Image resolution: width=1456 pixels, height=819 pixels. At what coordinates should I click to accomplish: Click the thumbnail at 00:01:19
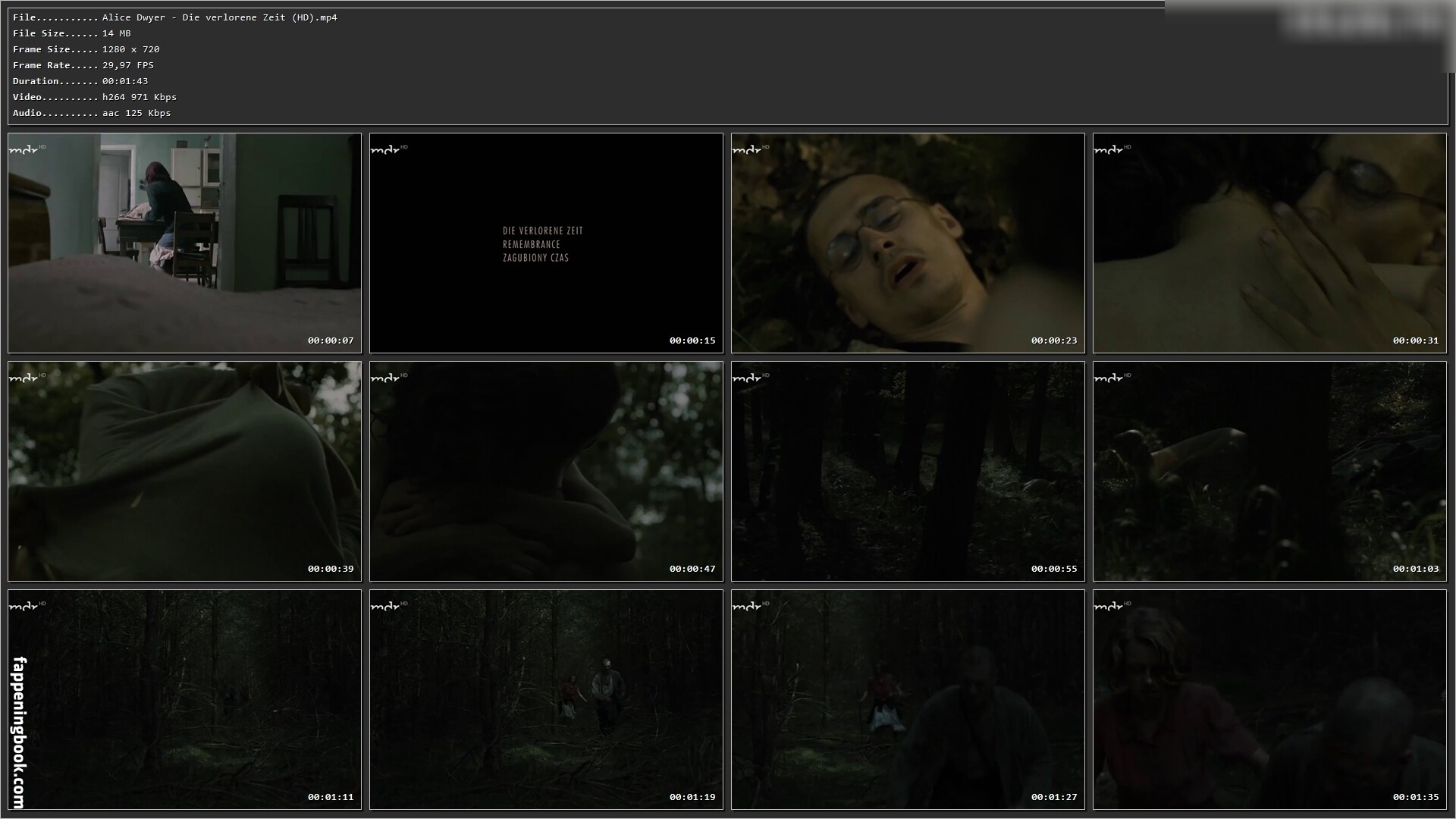pos(546,699)
